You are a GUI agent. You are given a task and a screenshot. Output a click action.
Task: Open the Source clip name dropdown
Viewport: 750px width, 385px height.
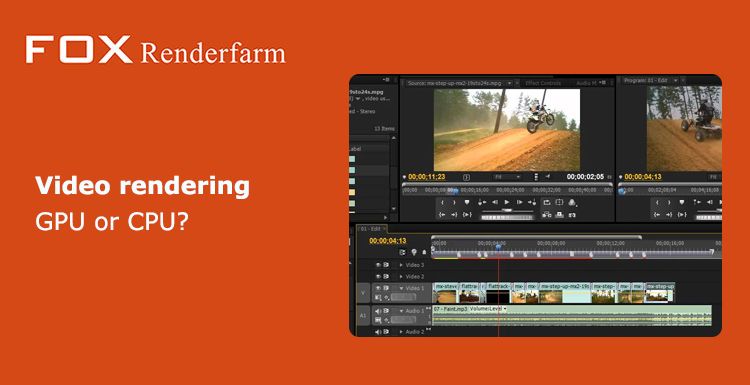pos(509,83)
